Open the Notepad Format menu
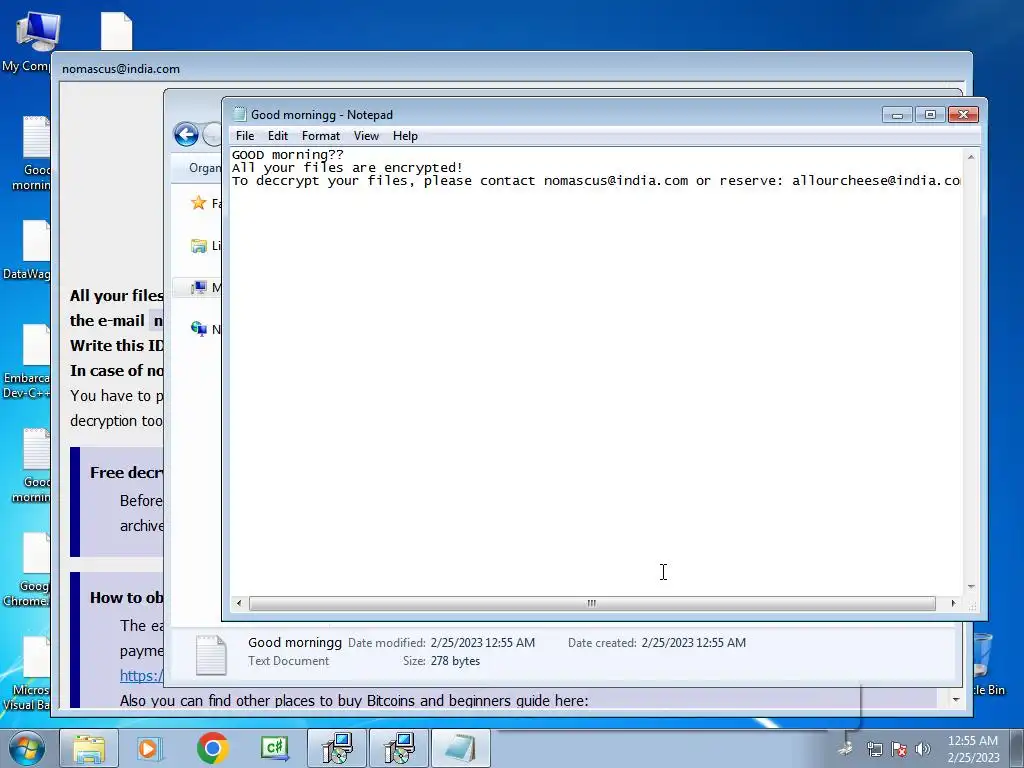Screen dimensions: 1024x768 pos(321,136)
